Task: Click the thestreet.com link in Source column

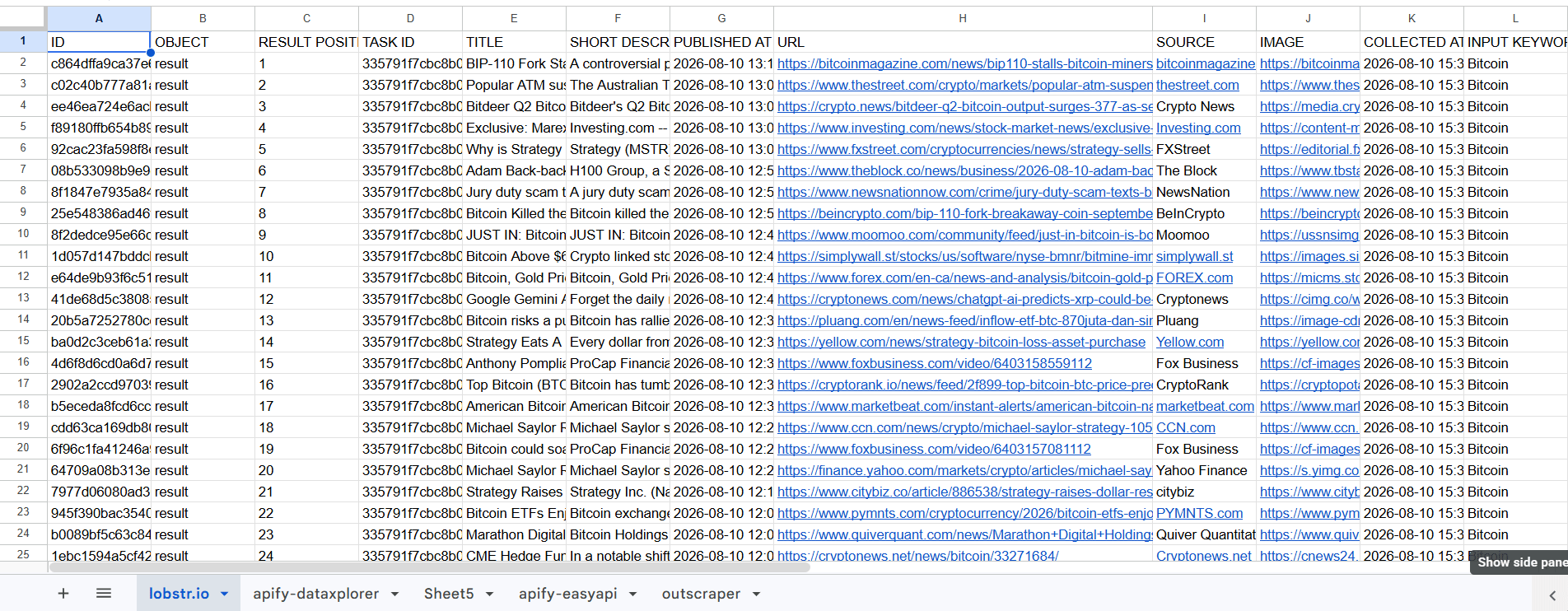Action: click(x=1197, y=85)
